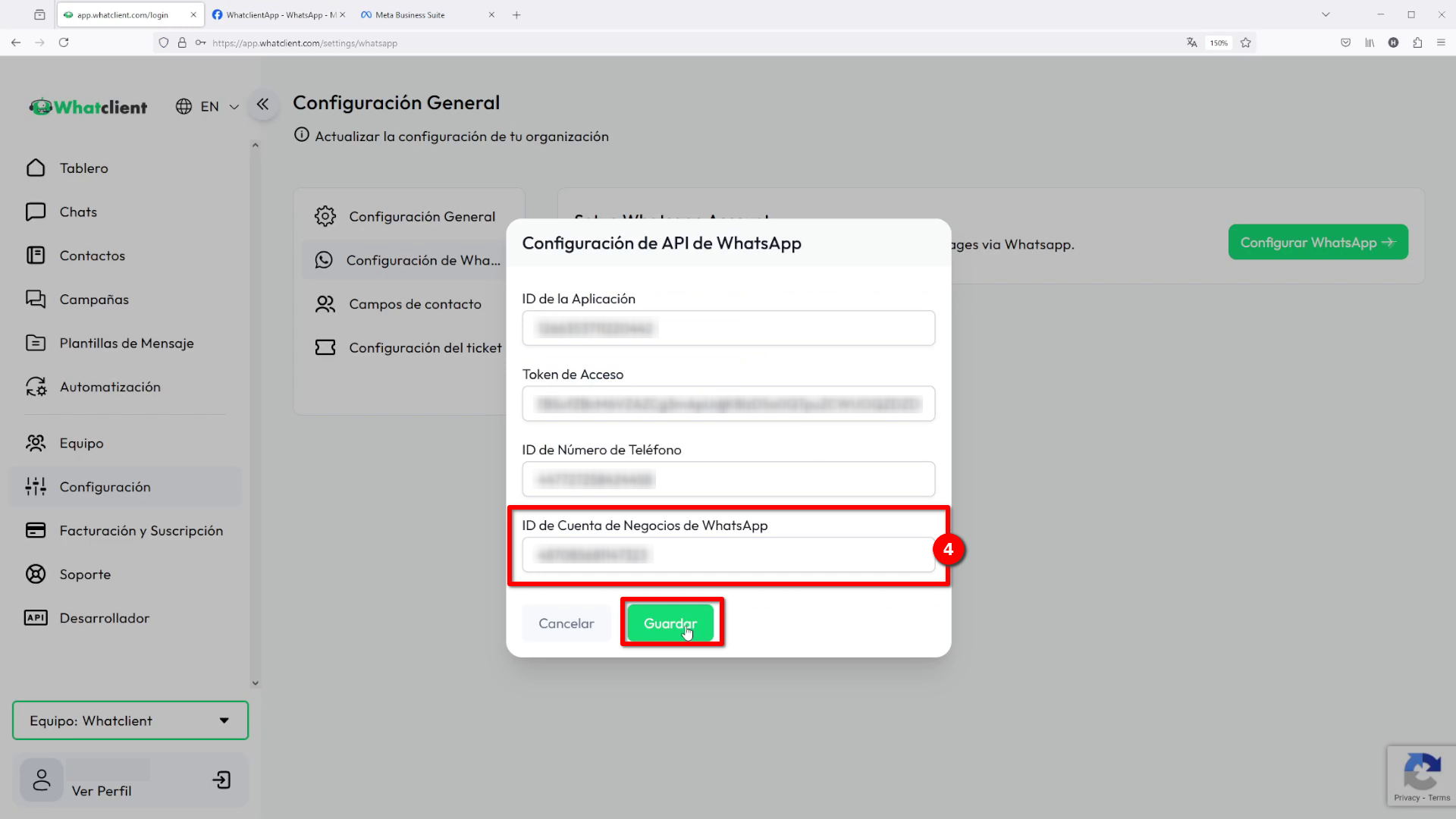Open Chats speech bubble icon

pyautogui.click(x=36, y=212)
